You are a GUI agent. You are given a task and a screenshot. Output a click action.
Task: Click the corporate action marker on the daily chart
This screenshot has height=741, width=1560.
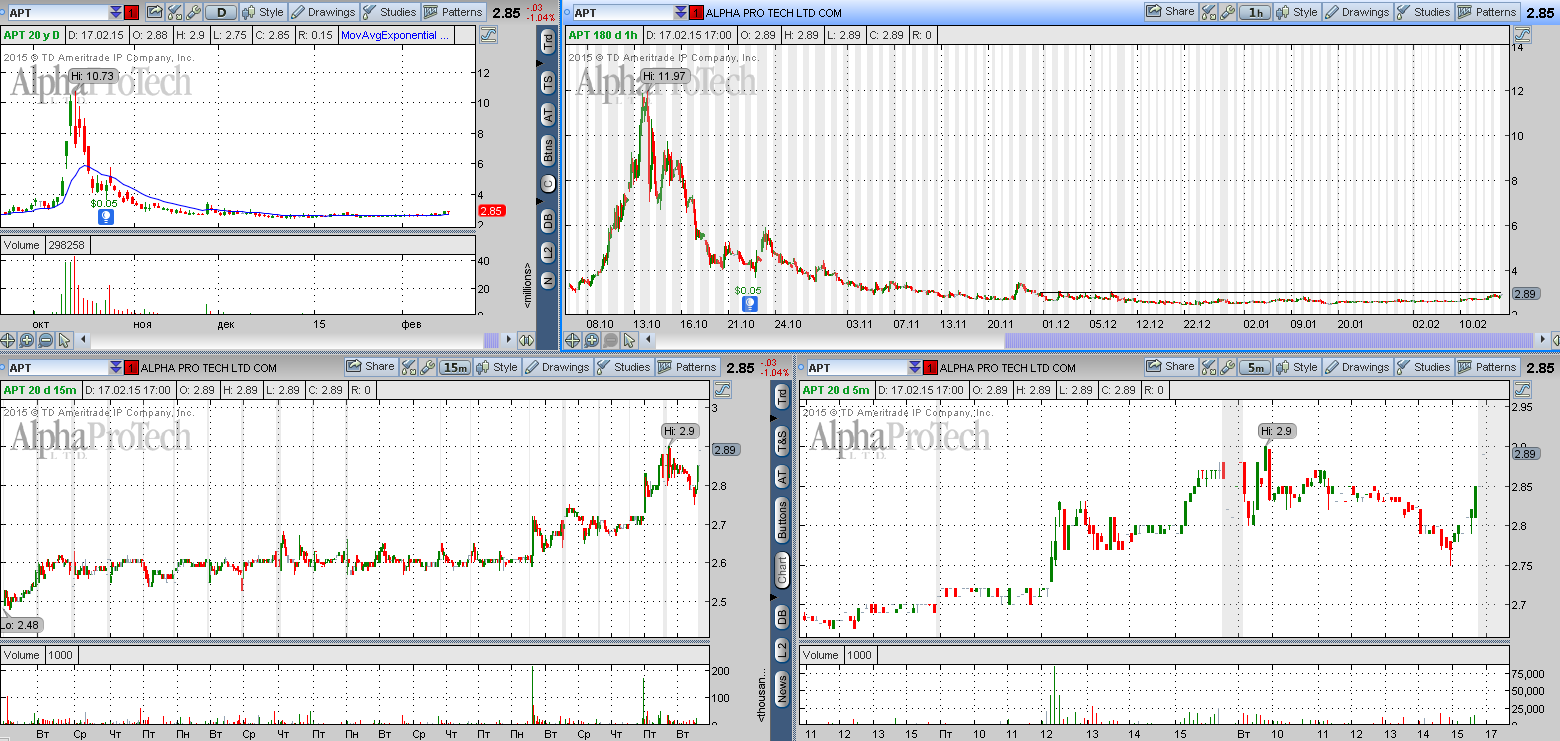105,215
